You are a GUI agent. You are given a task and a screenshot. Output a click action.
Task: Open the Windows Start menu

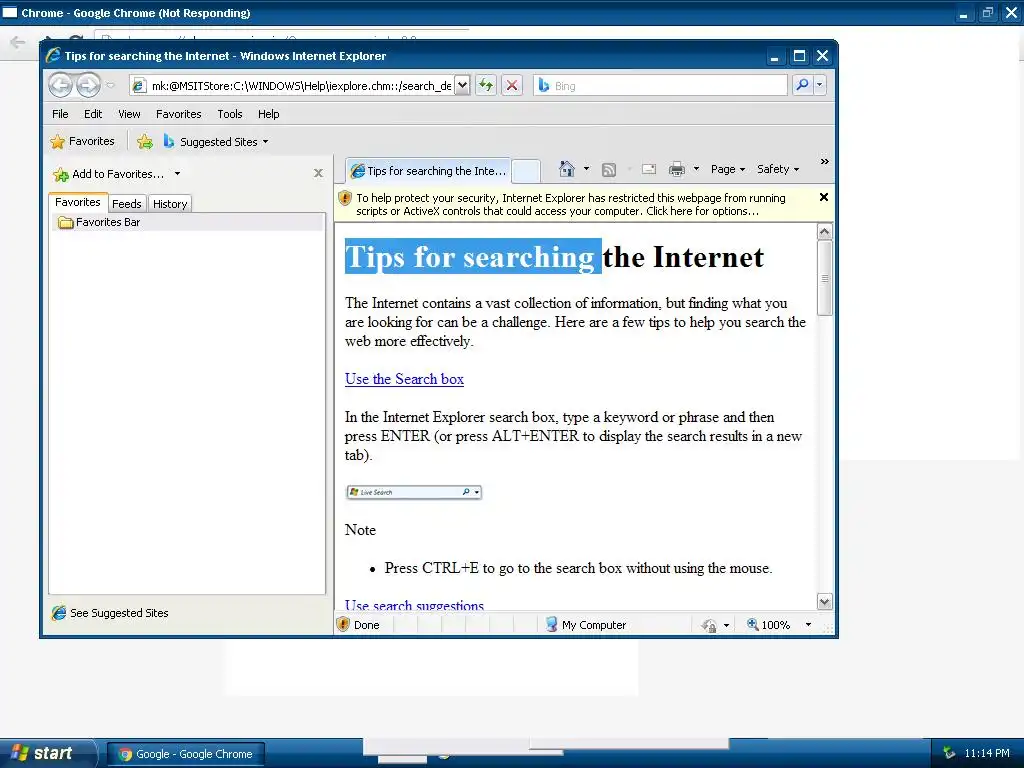48,753
